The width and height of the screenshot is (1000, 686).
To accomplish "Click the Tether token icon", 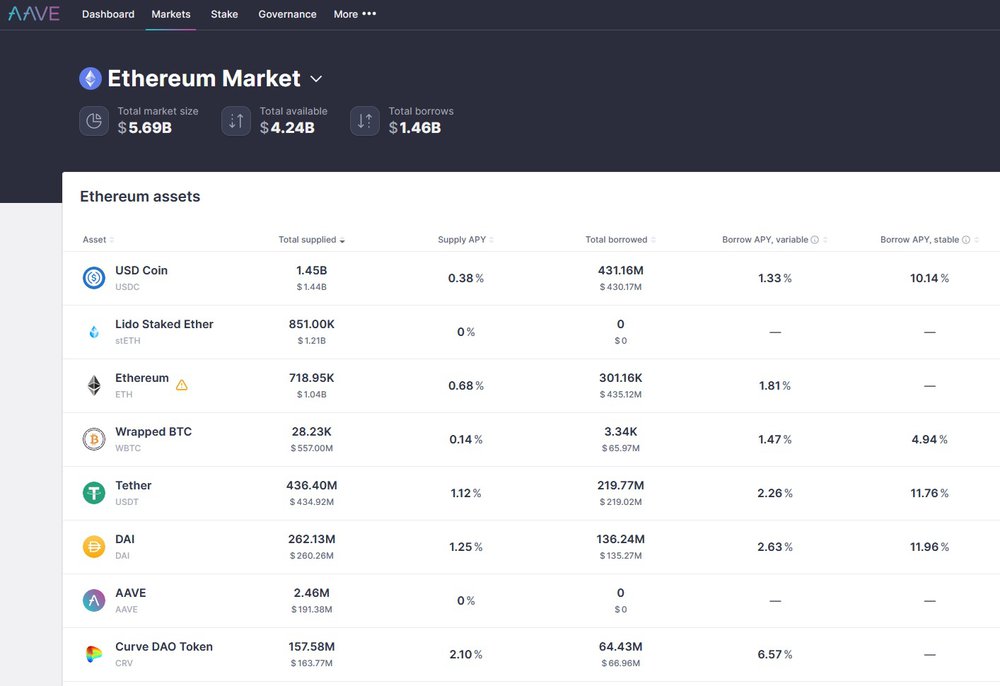I will (x=94, y=493).
